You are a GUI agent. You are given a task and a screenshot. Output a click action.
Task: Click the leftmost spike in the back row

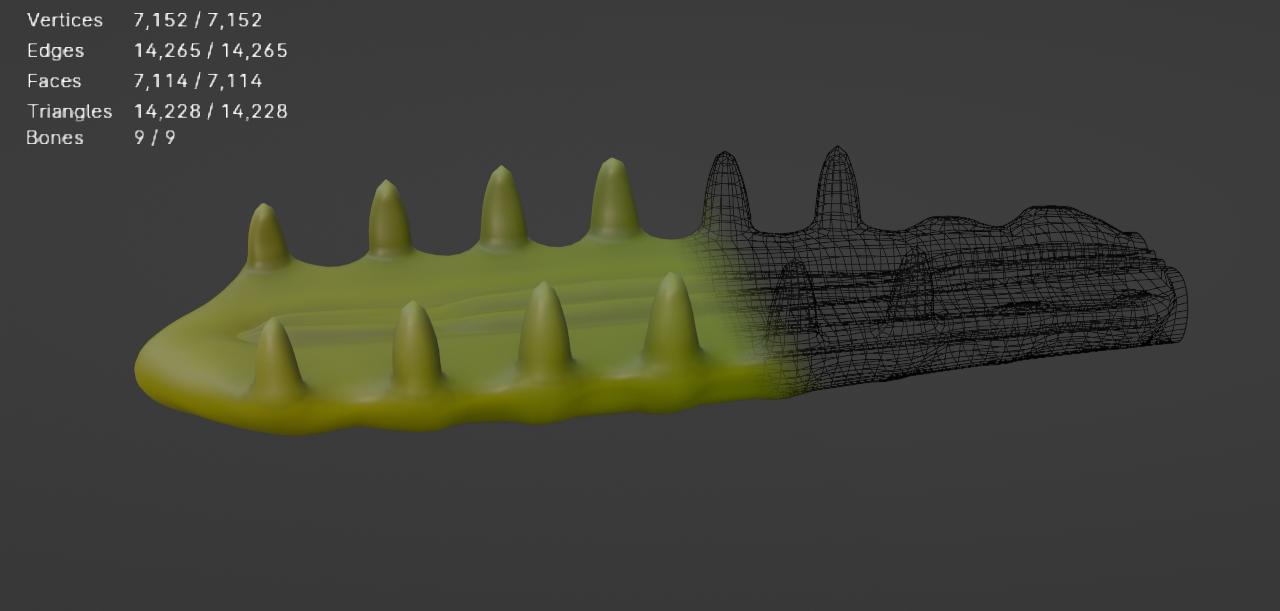[x=266, y=238]
